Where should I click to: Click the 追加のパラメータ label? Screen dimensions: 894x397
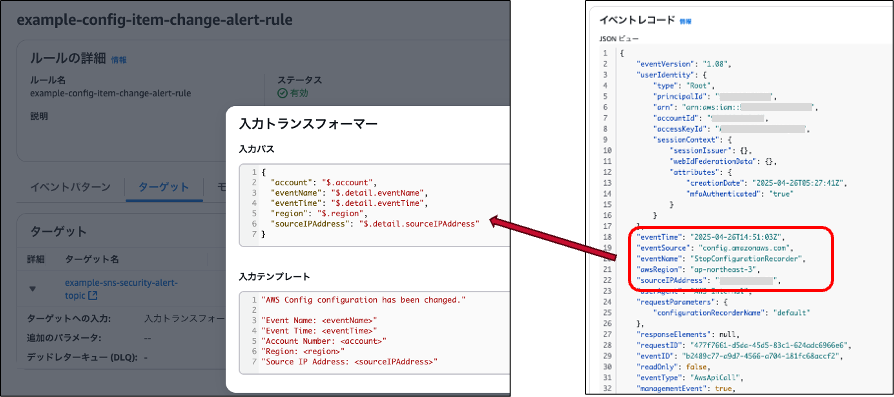coord(64,338)
